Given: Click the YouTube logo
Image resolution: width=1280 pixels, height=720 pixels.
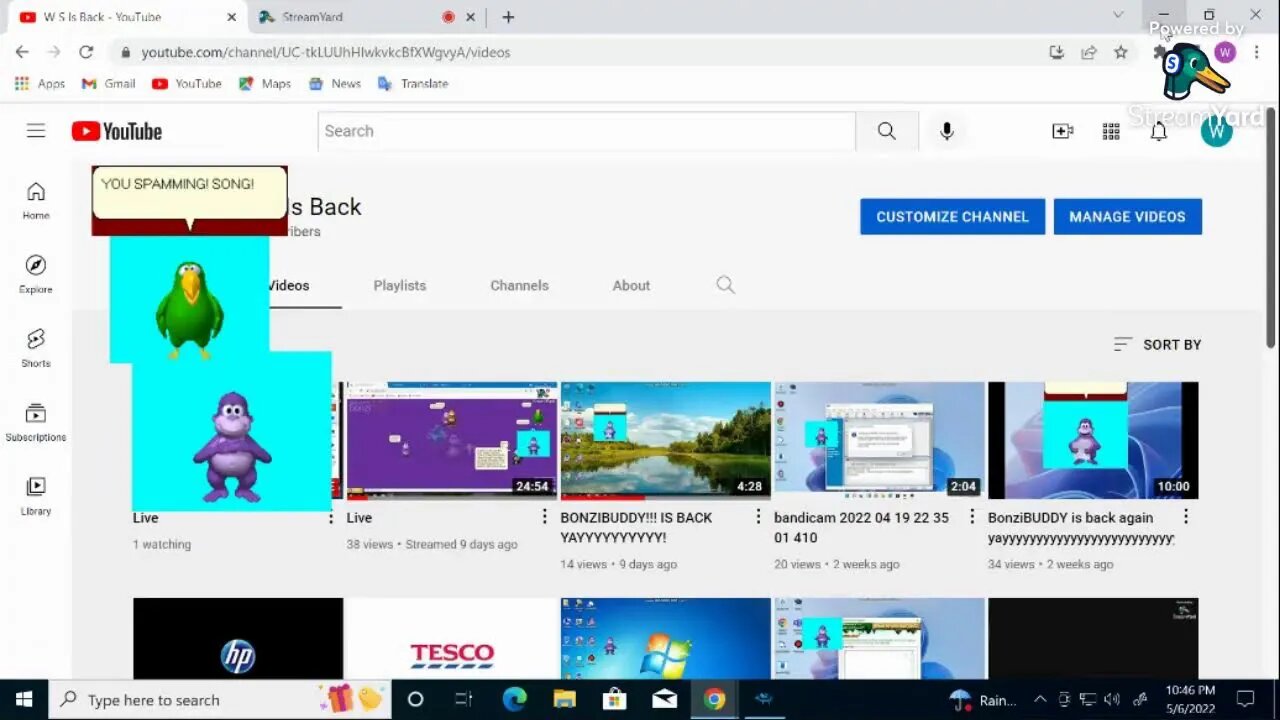Looking at the screenshot, I should click(116, 131).
